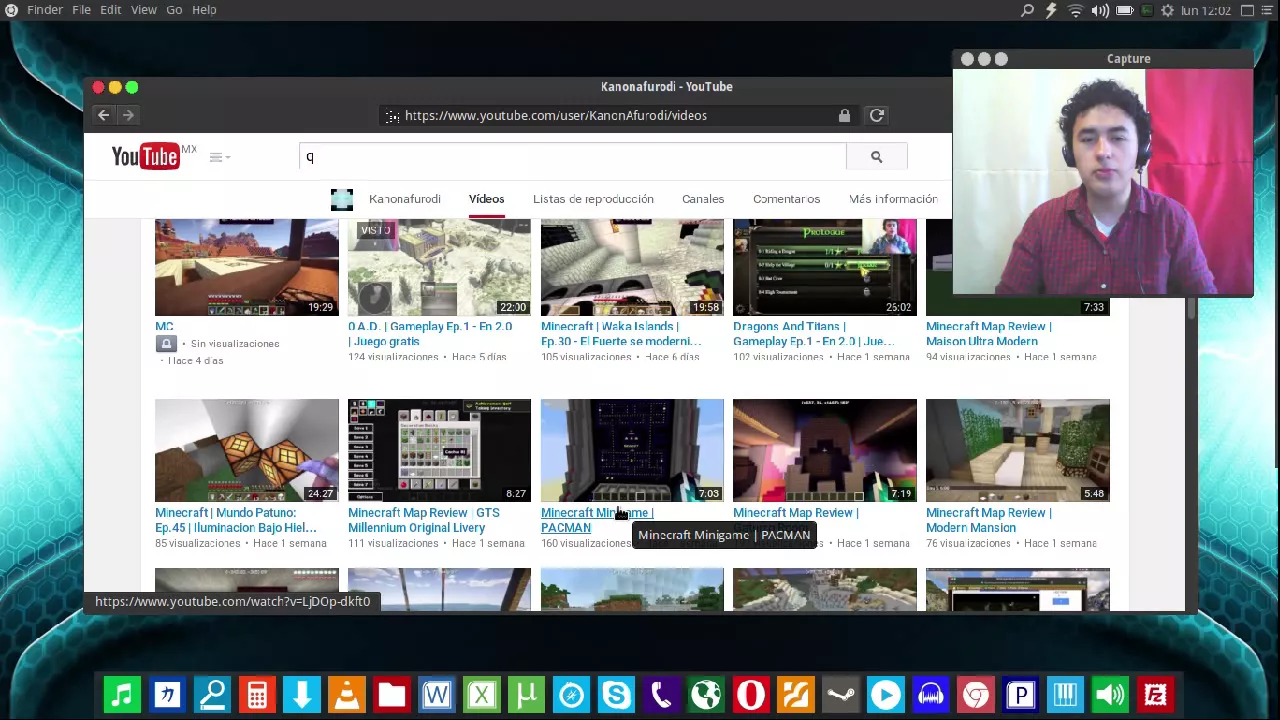Click the 19:29 MC video thumbnail
This screenshot has width=1280, height=720.
[x=247, y=267]
